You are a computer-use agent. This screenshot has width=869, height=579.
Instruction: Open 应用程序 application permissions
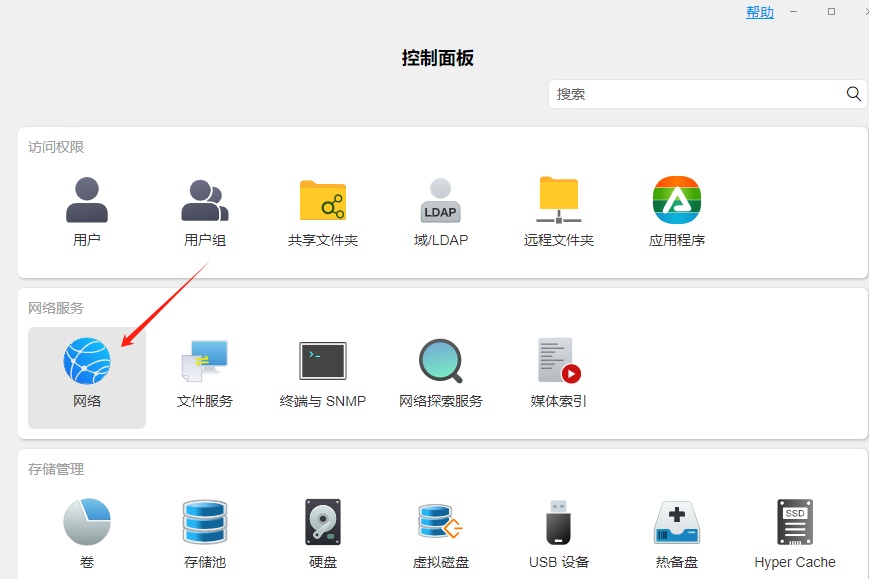point(677,211)
